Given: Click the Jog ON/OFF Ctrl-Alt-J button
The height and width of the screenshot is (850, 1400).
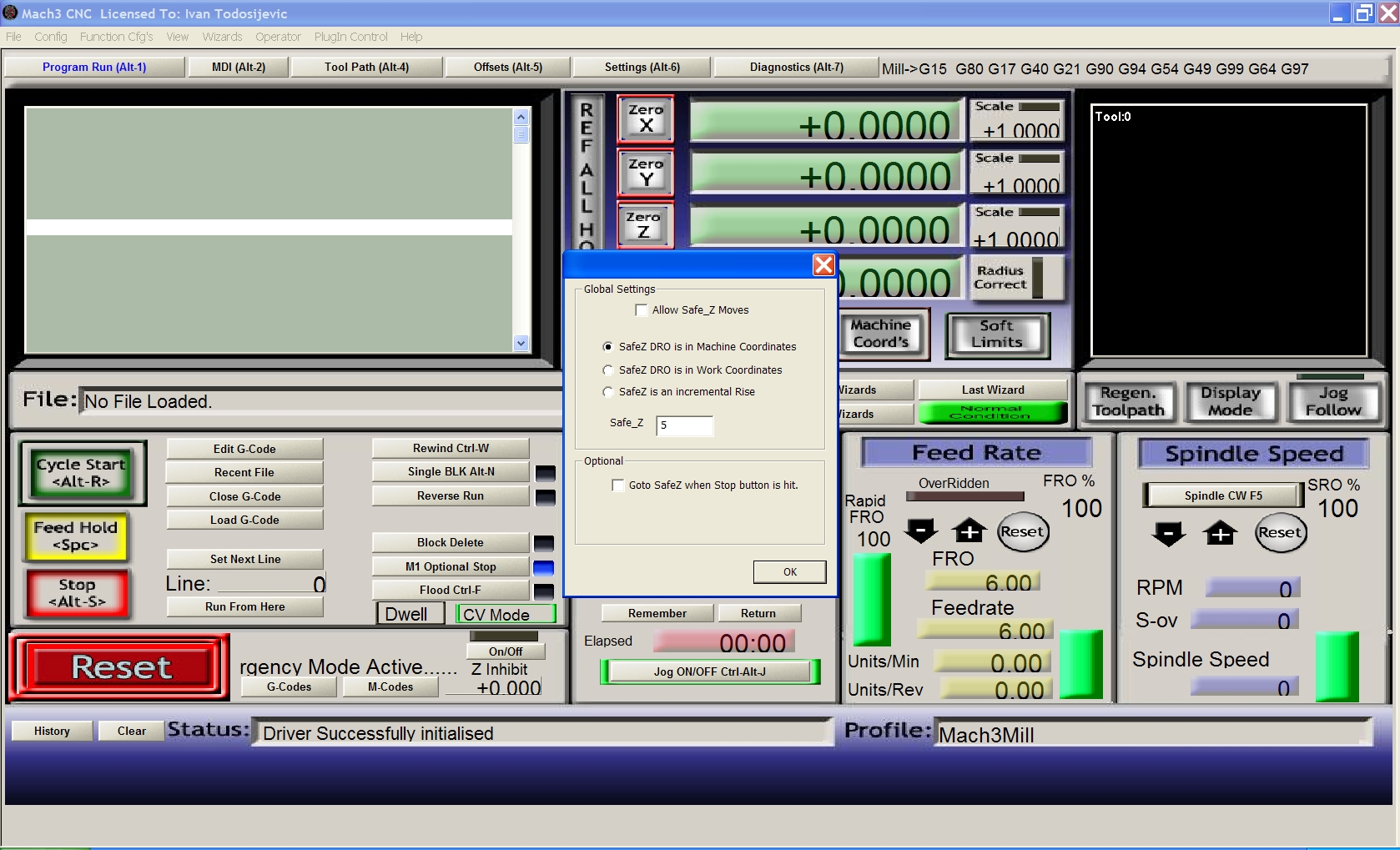Looking at the screenshot, I should (x=710, y=671).
